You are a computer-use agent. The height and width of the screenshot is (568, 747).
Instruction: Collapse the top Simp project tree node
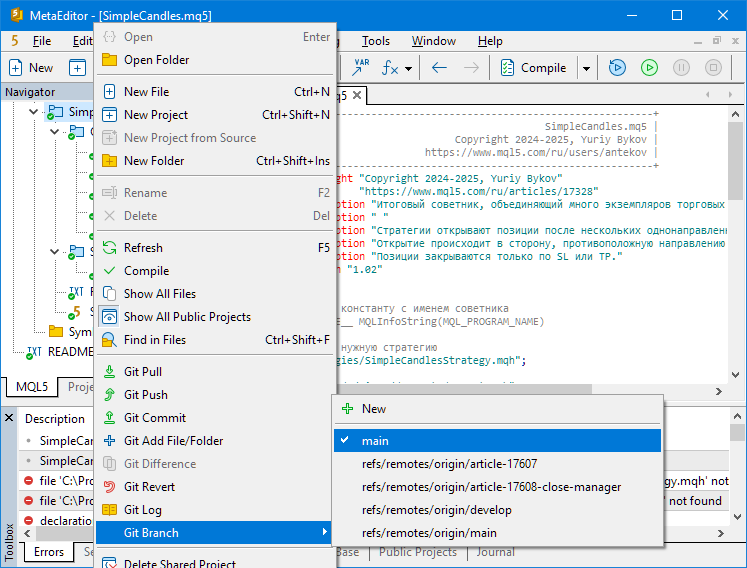pos(33,112)
